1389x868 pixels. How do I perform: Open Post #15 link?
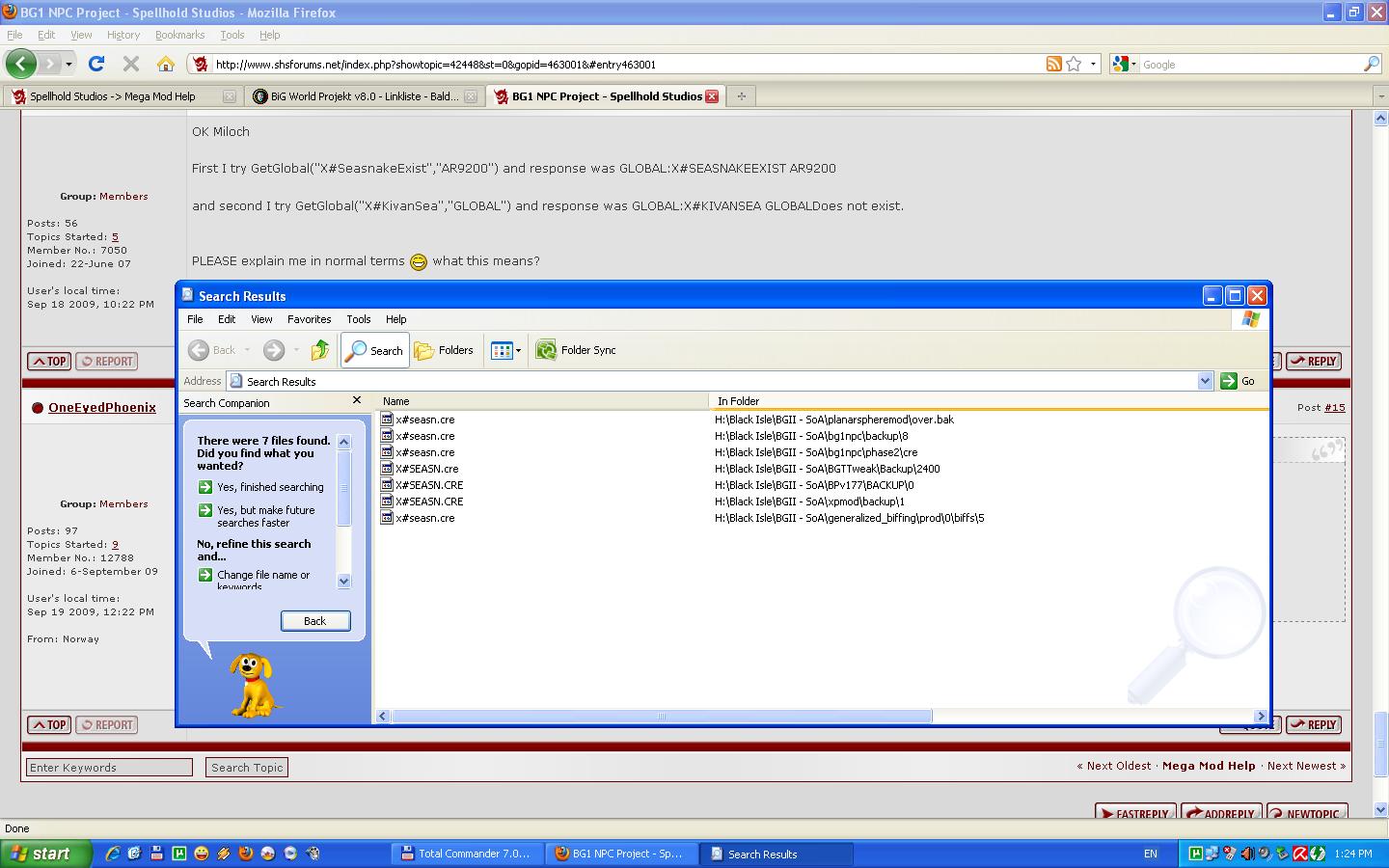point(1334,407)
